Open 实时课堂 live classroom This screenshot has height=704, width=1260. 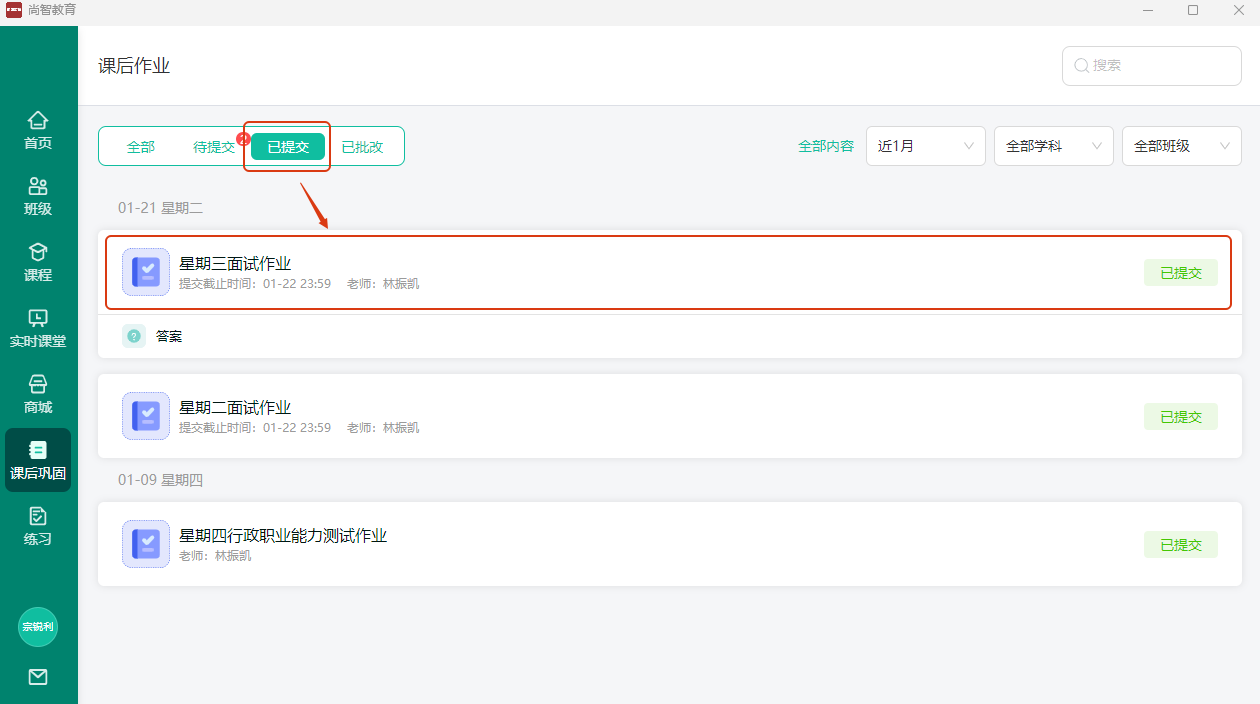pyautogui.click(x=38, y=329)
